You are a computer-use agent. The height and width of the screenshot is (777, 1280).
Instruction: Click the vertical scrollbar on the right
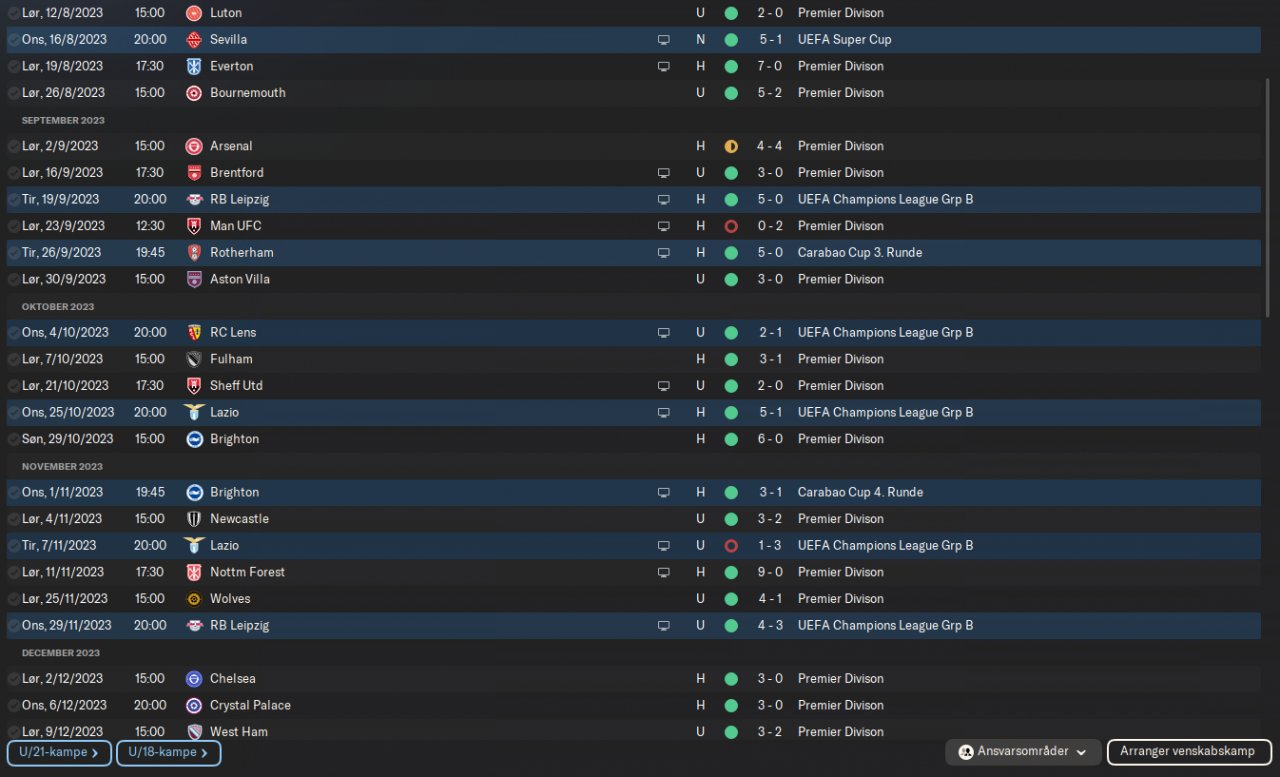(1269, 160)
